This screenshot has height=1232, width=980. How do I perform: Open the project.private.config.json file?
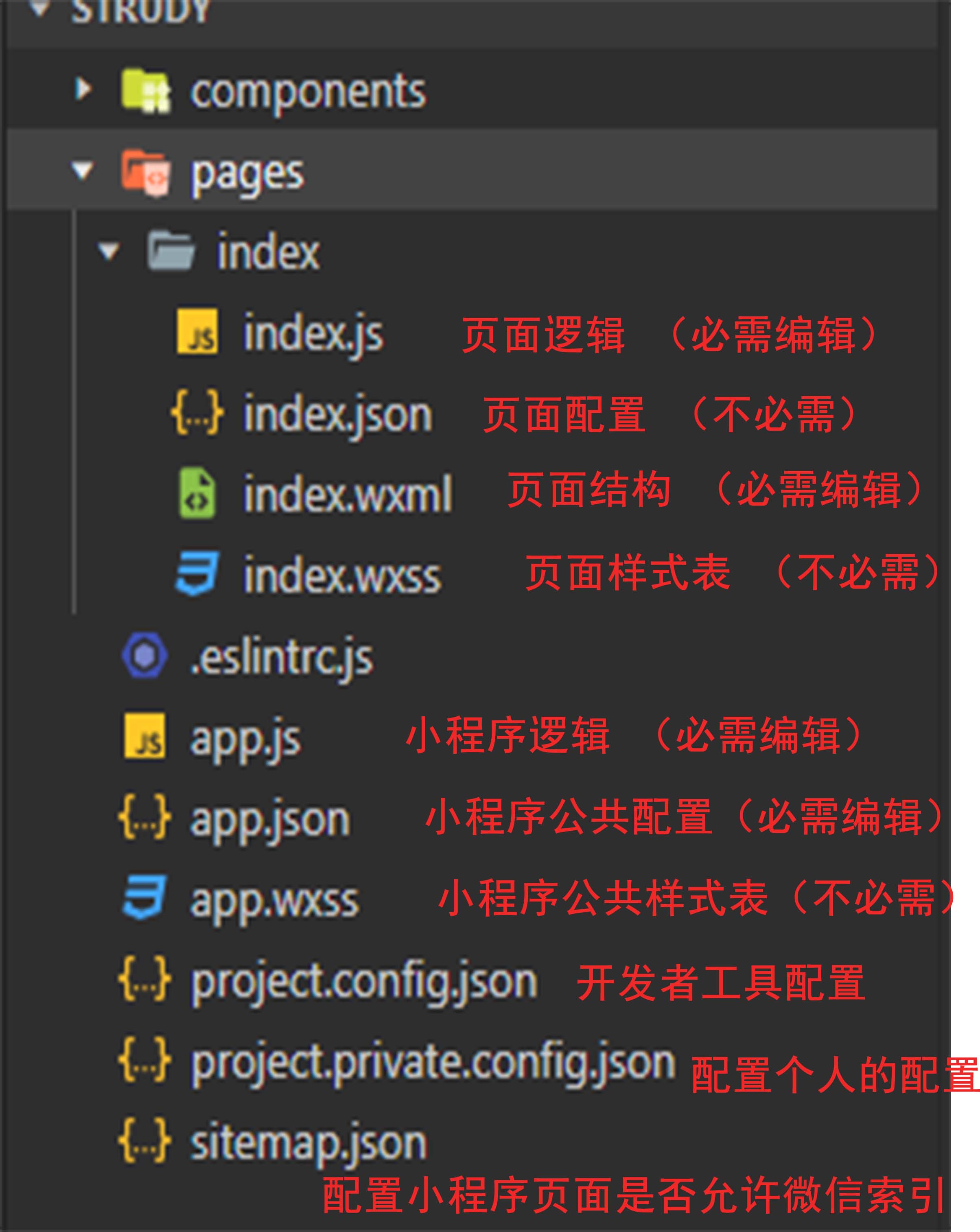pos(433,1064)
